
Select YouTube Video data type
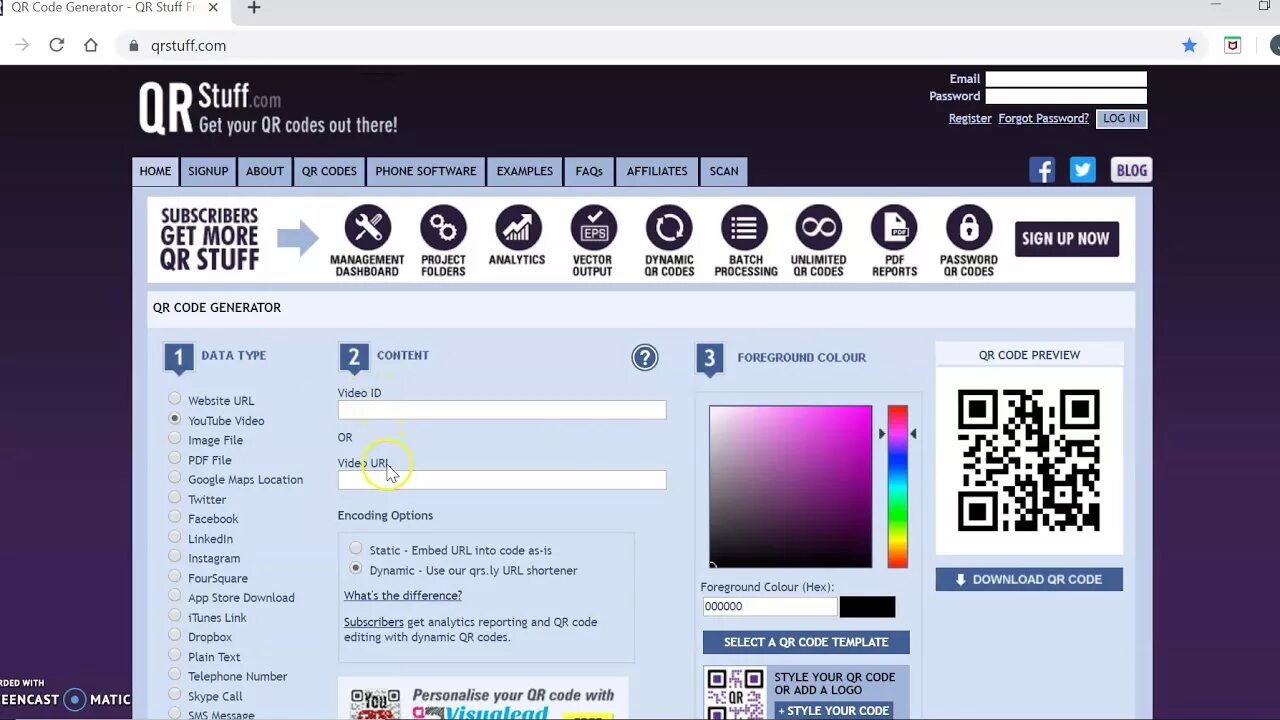pos(175,418)
